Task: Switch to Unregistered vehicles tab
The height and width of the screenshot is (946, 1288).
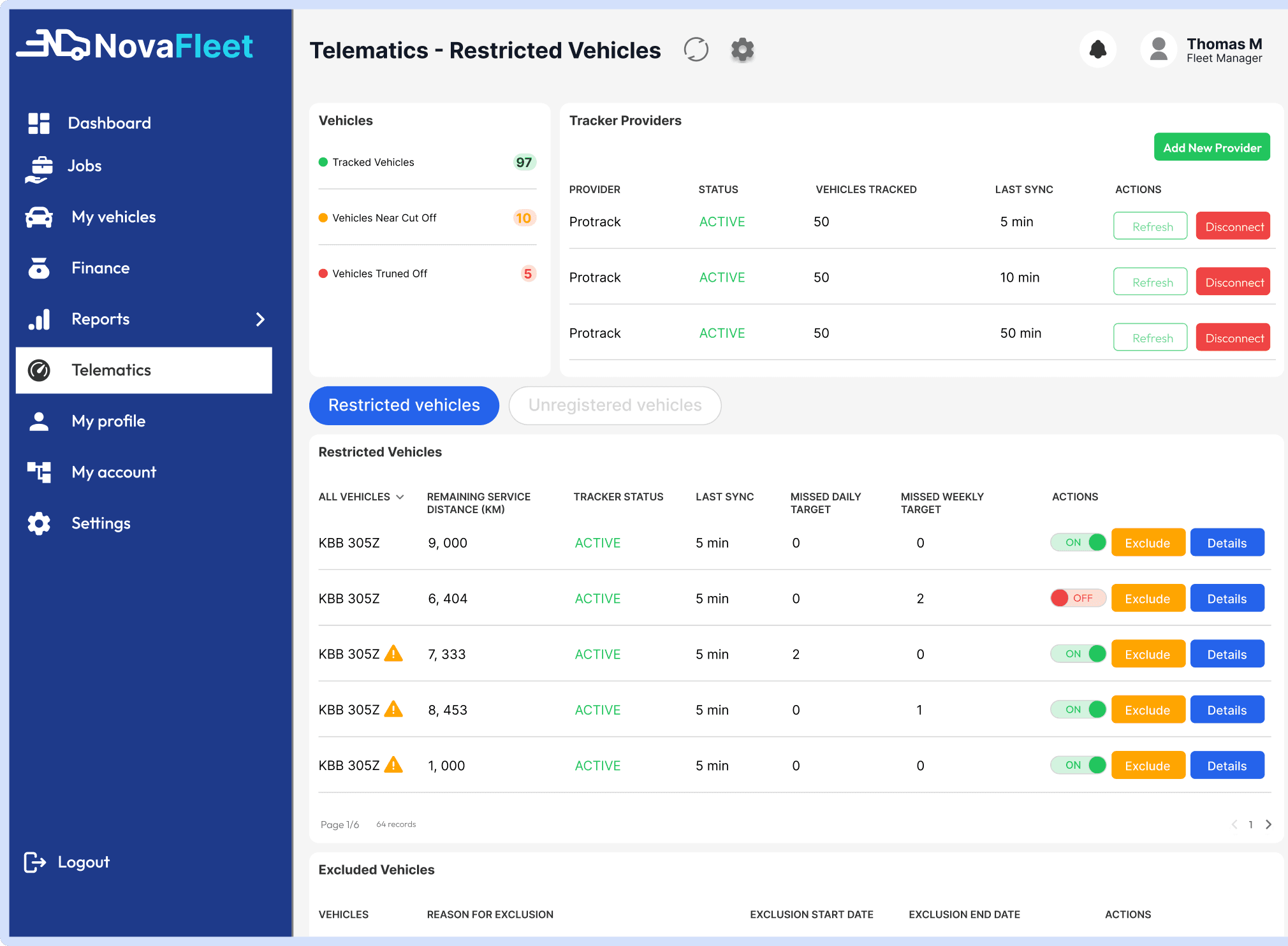Action: (615, 405)
